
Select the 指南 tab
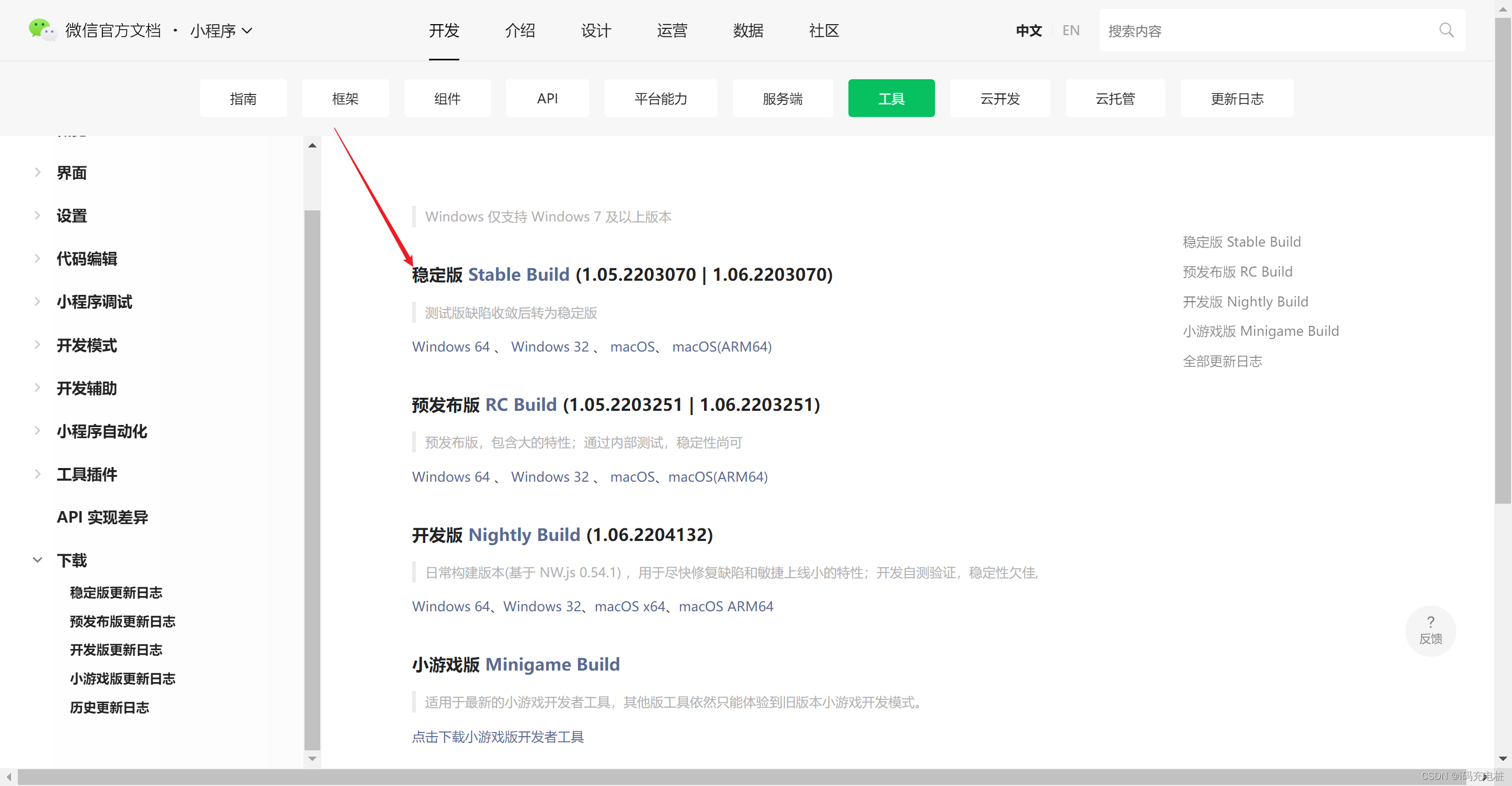(x=243, y=98)
